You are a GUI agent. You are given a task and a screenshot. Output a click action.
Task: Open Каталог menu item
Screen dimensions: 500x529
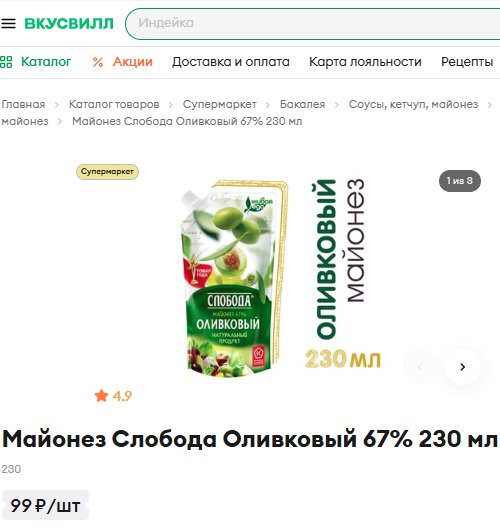click(x=46, y=62)
